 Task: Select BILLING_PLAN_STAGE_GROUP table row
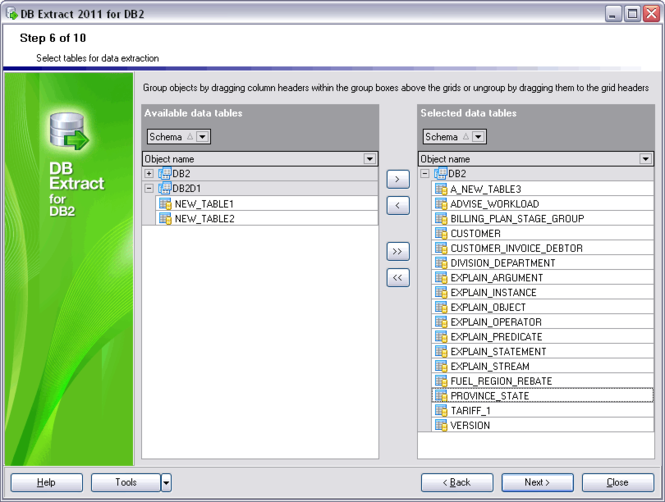[x=543, y=219]
